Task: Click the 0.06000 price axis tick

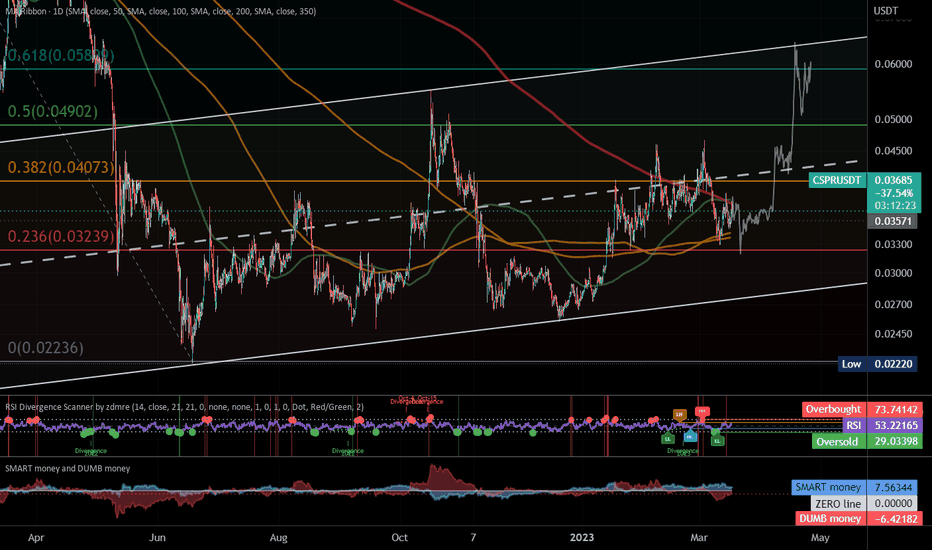Action: pos(893,64)
